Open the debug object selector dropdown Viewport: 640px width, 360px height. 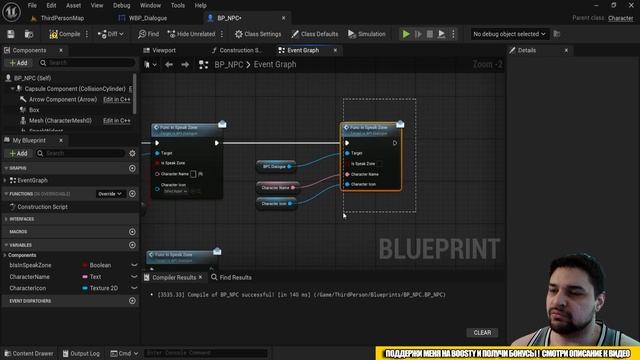pos(509,34)
